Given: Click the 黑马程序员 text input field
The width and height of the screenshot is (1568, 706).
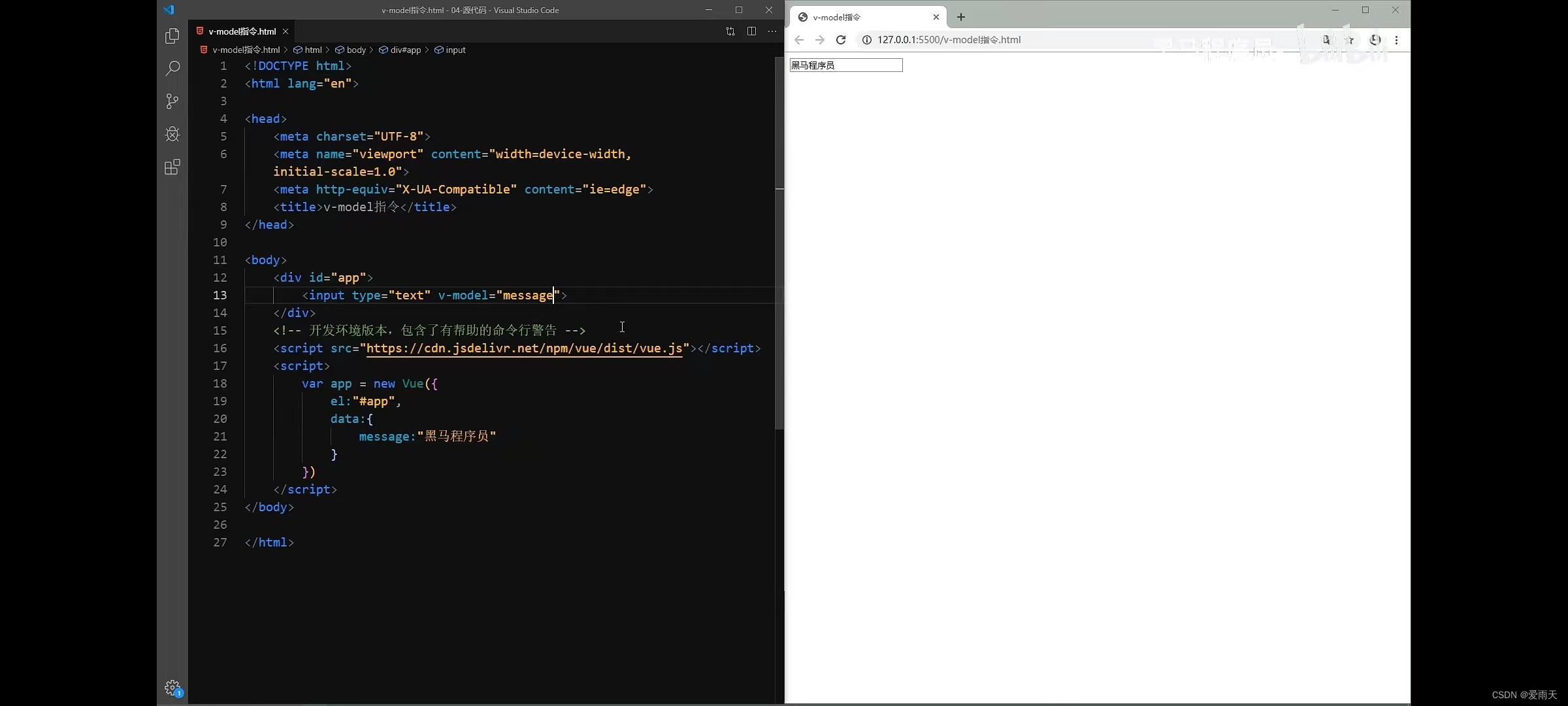Looking at the screenshot, I should pyautogui.click(x=845, y=65).
